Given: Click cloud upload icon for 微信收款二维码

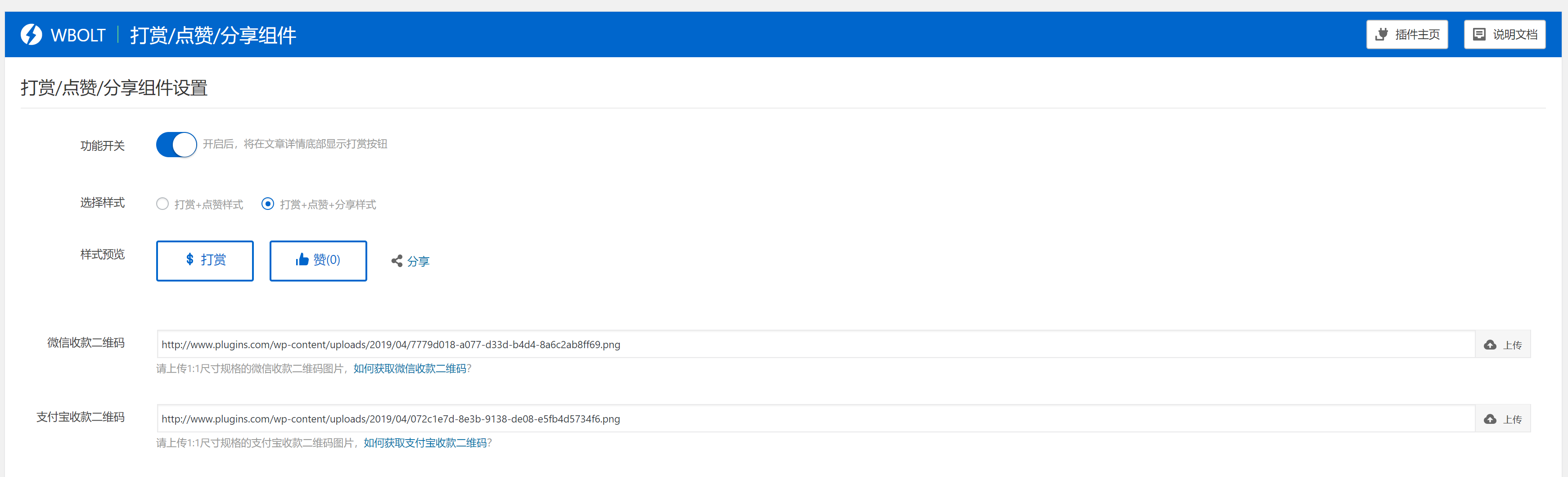Looking at the screenshot, I should (1490, 345).
